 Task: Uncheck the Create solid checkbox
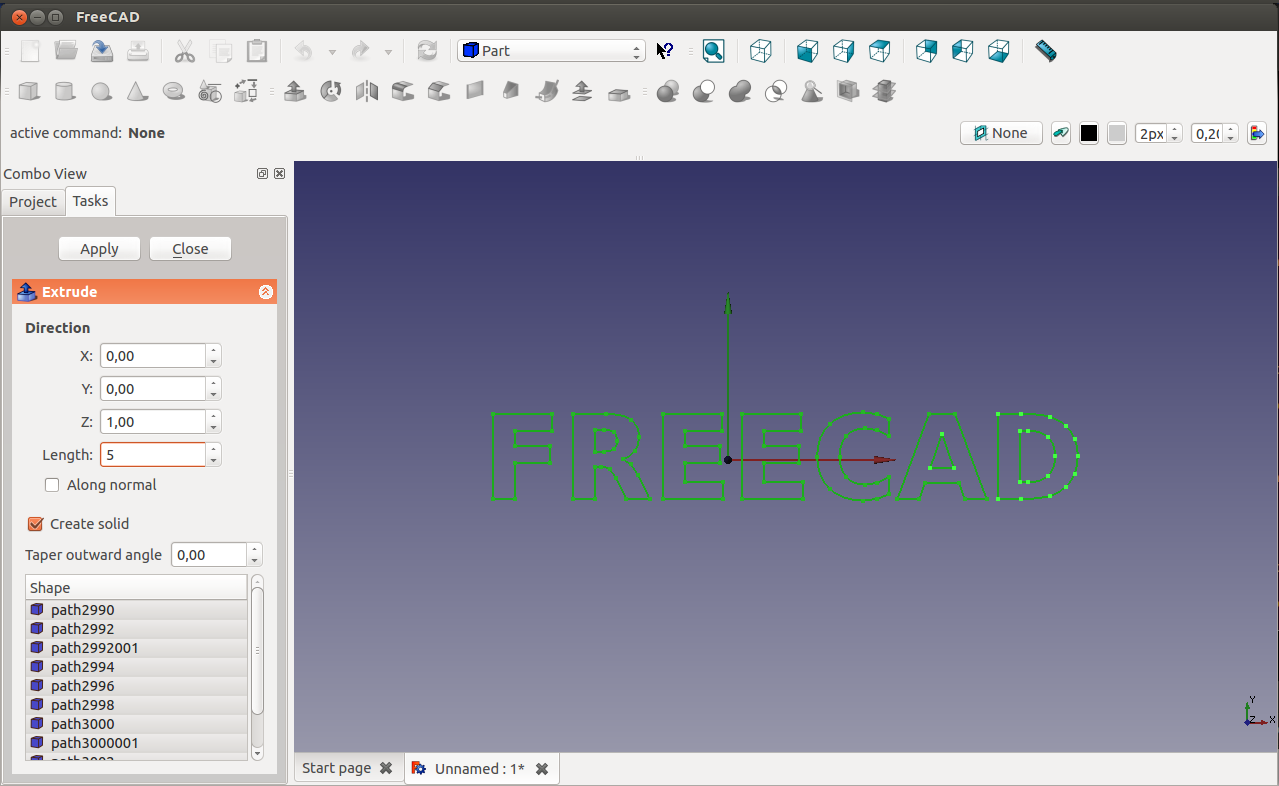pyautogui.click(x=36, y=524)
